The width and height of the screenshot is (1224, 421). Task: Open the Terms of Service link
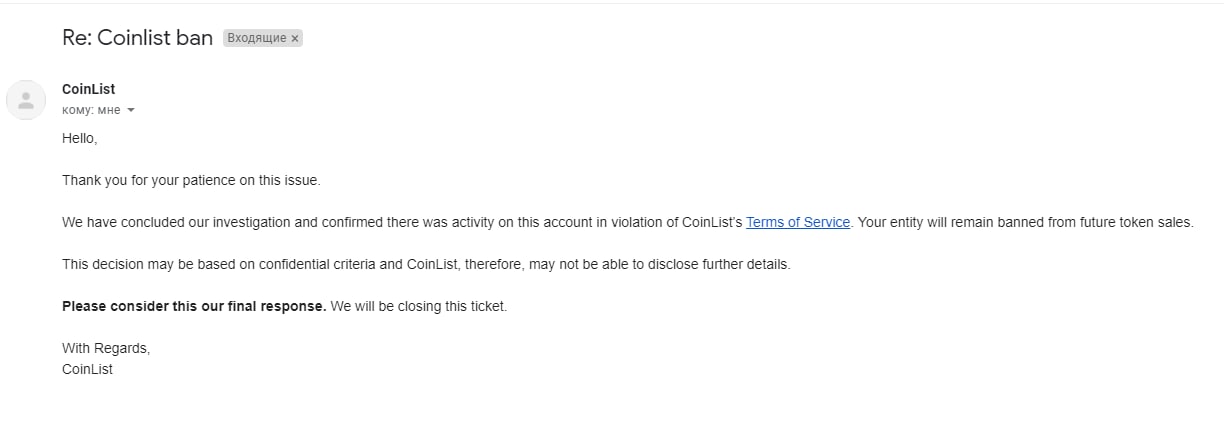(x=798, y=222)
